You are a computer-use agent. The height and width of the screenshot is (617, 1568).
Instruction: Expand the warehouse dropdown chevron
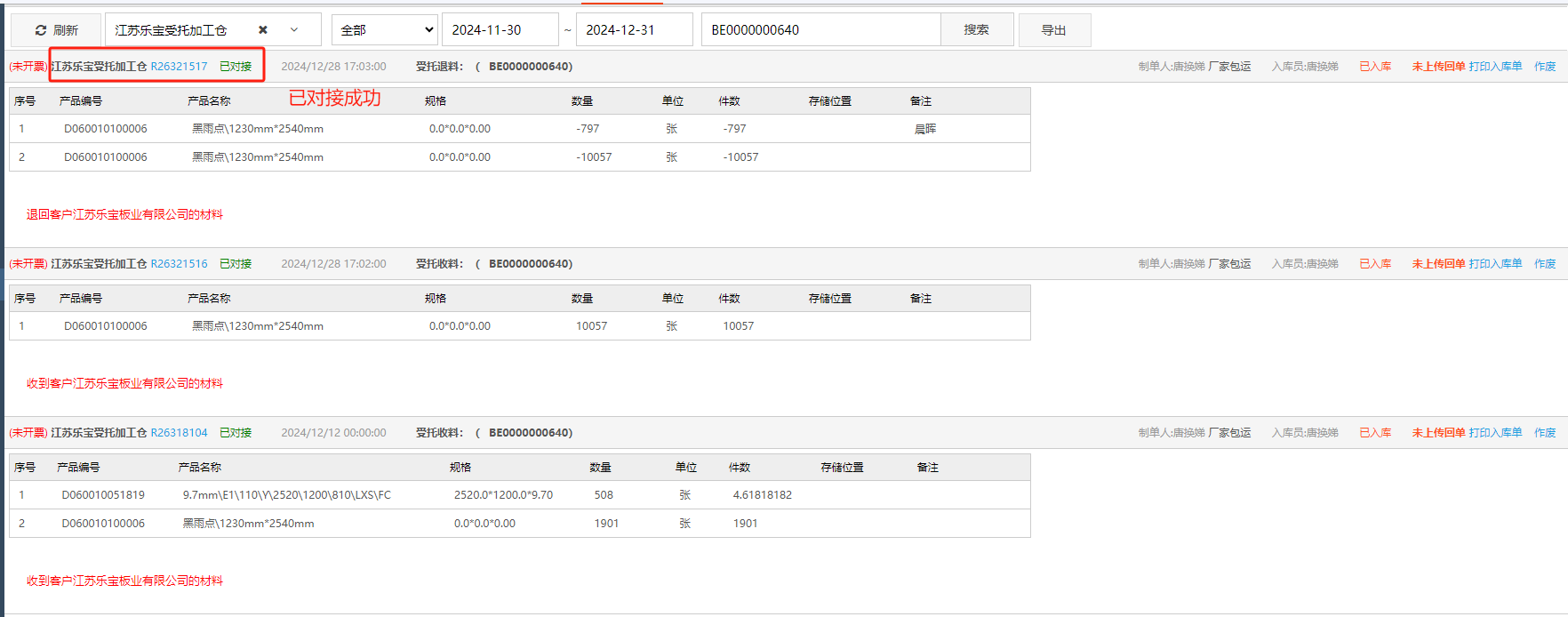294,30
